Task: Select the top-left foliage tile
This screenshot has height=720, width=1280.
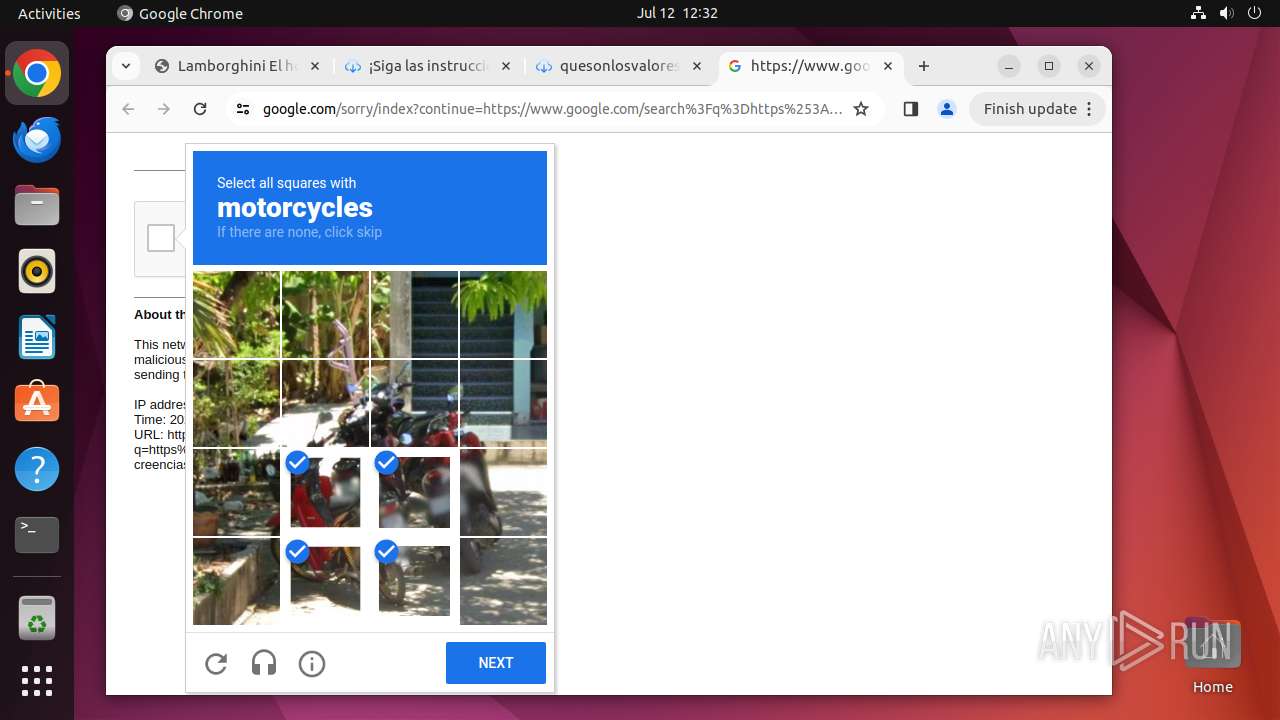Action: [x=236, y=314]
